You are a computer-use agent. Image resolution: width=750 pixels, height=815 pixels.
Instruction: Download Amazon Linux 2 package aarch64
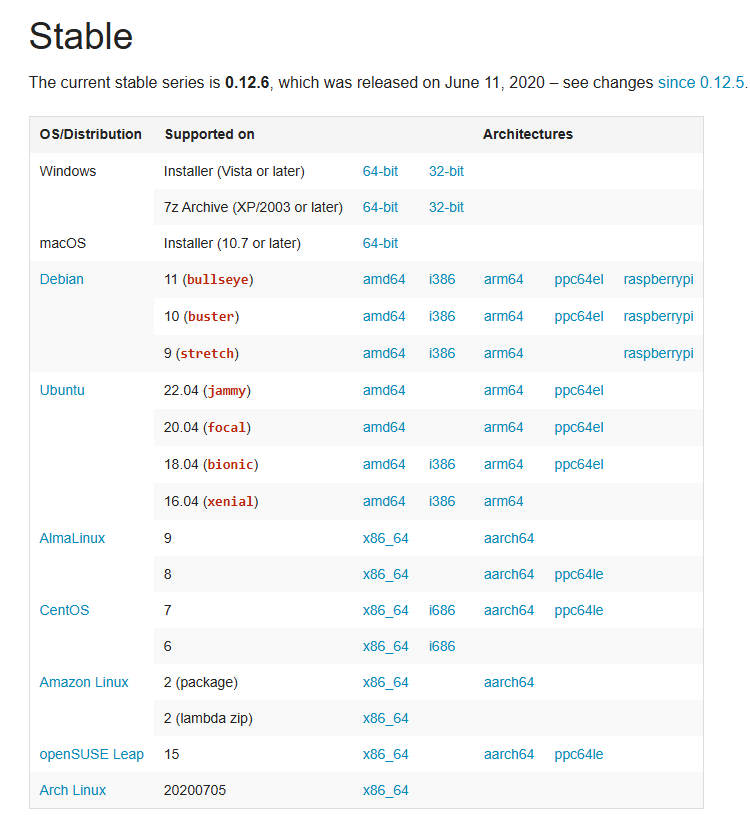click(x=508, y=682)
